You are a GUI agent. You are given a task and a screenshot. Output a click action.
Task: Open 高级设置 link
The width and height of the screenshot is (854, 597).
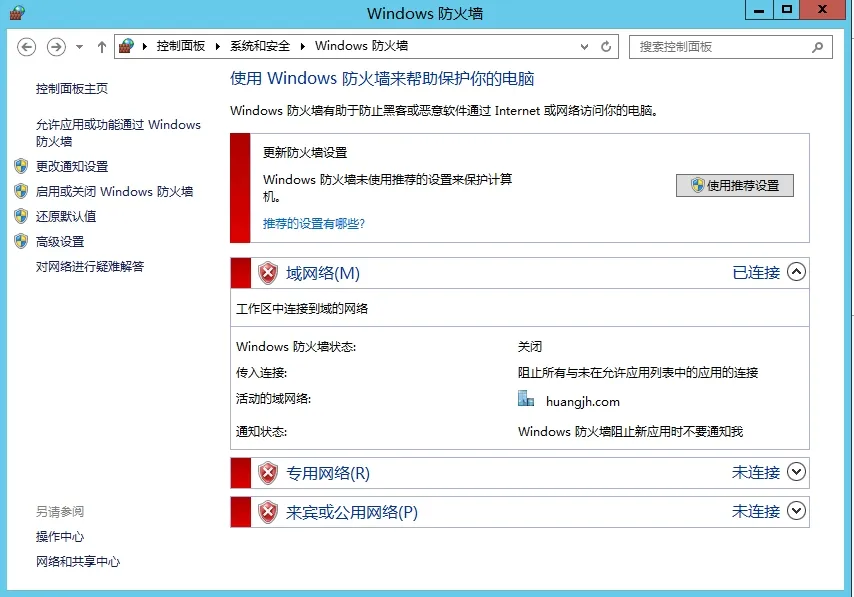tap(60, 242)
